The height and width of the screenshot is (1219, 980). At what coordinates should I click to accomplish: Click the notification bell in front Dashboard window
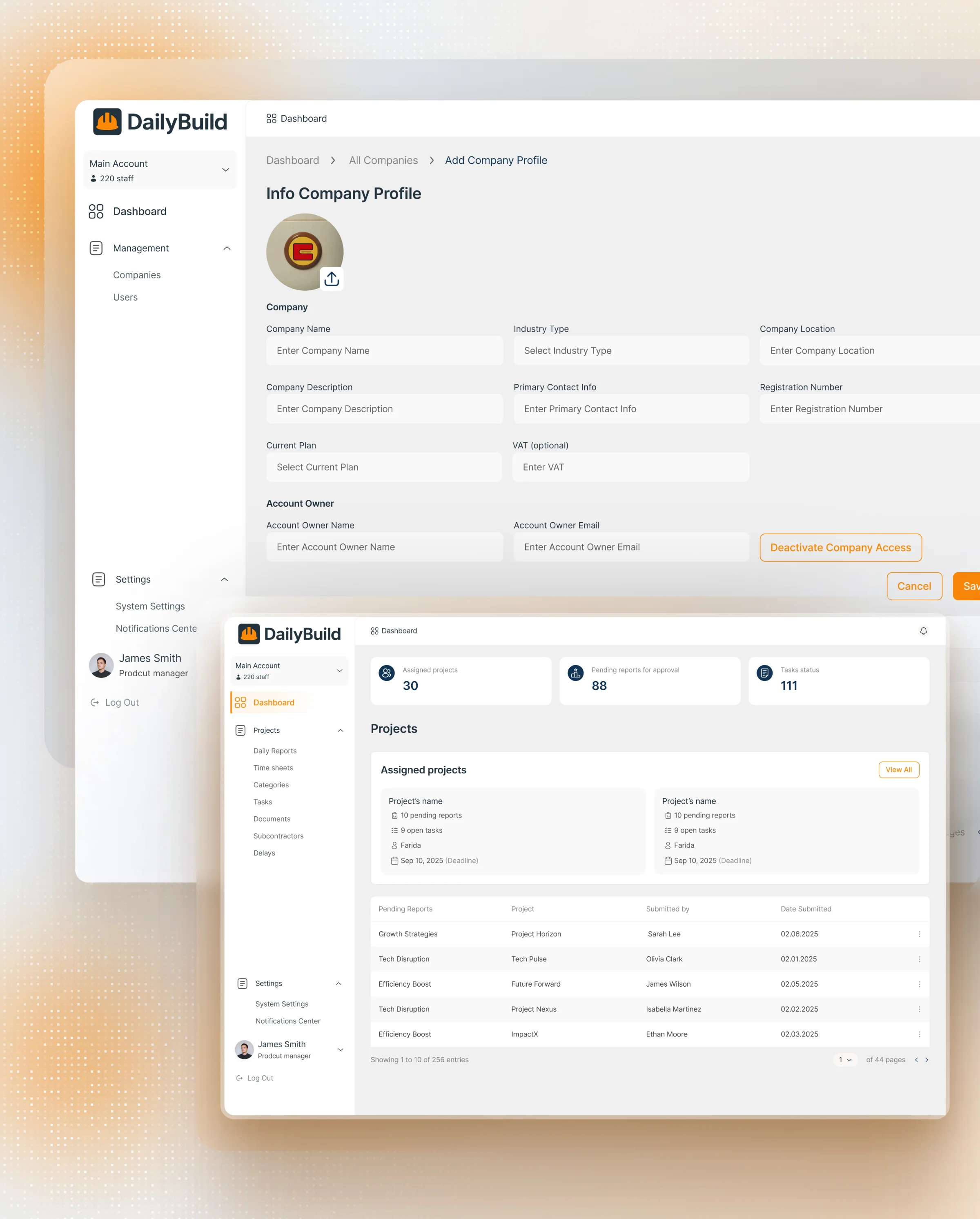[923, 631]
